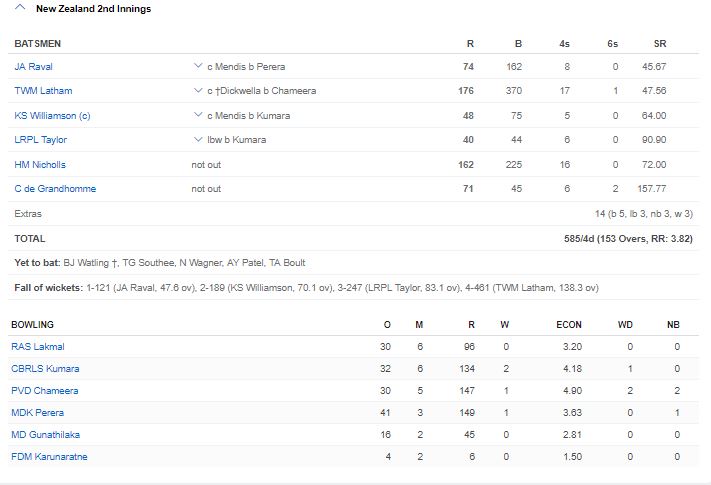Screen dimensions: 711x485
Task: Open JA Raval's player profile
Action: pos(33,67)
